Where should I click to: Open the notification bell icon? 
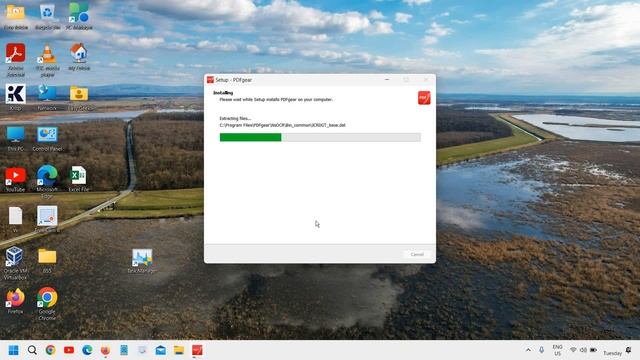pos(629,350)
